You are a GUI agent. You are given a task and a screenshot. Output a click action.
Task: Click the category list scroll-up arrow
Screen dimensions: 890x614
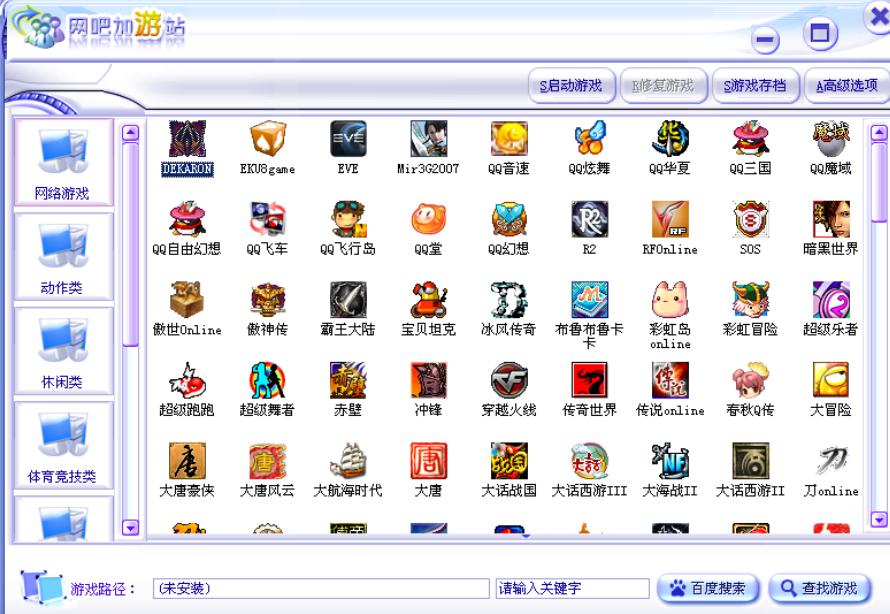coord(131,133)
